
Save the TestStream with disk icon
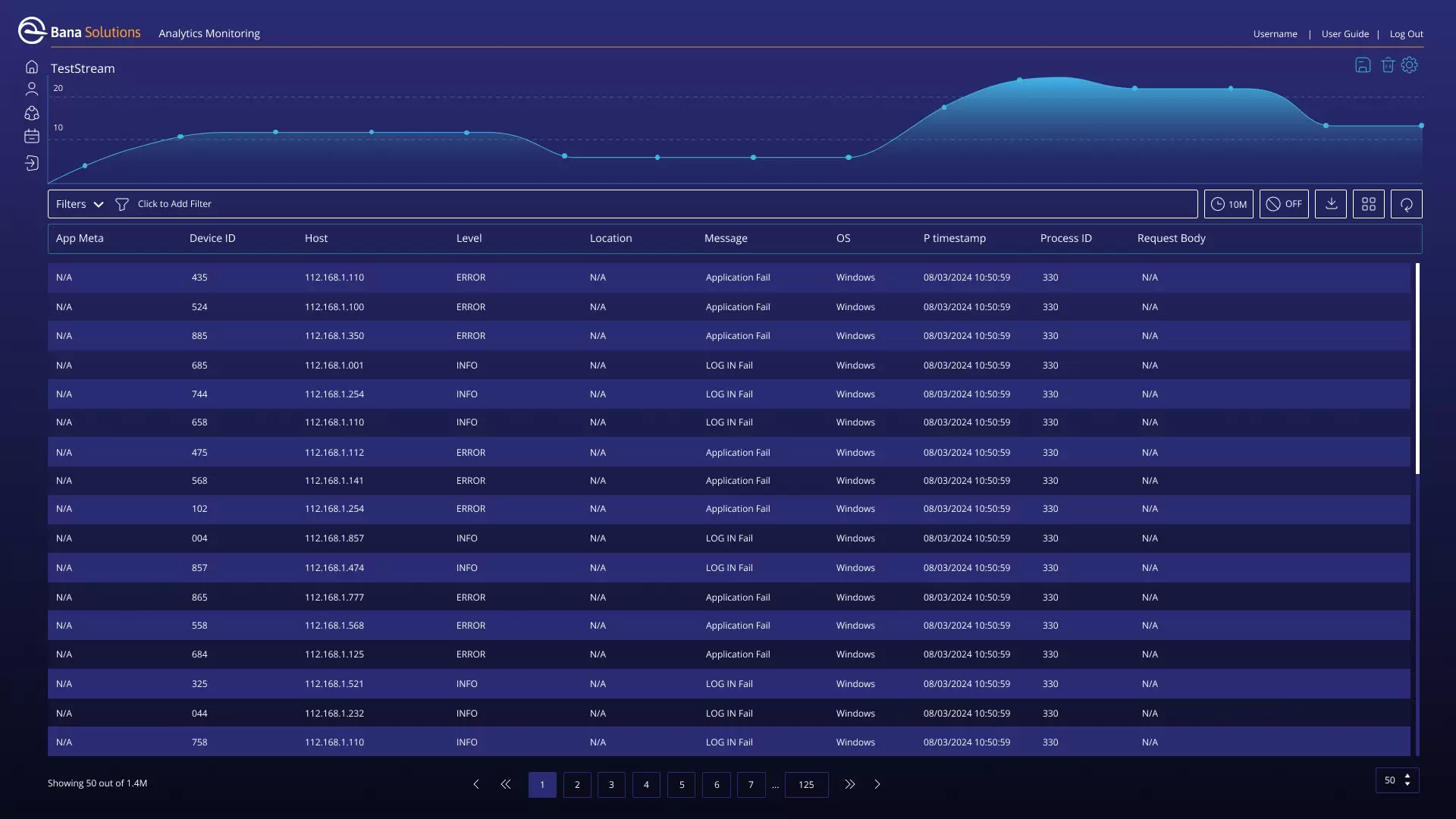(x=1363, y=65)
